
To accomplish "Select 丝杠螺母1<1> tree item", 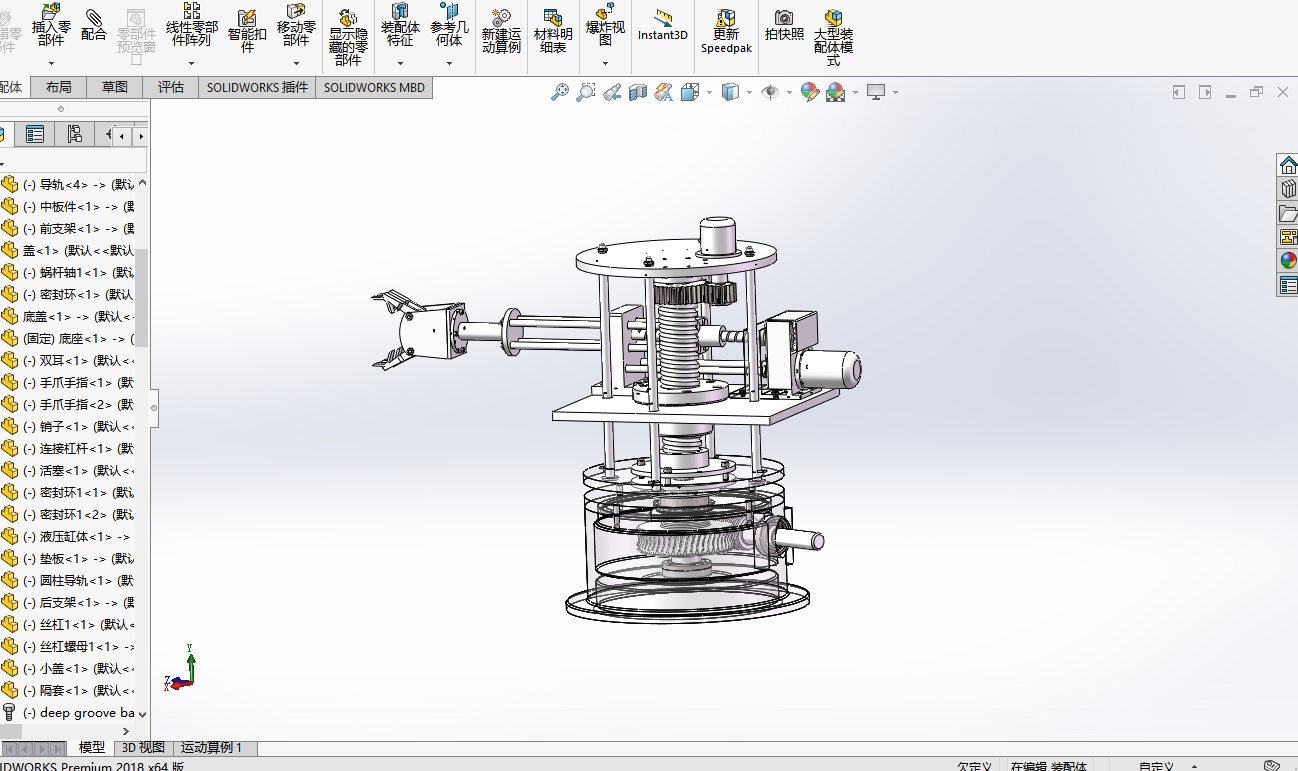I will click(68, 646).
